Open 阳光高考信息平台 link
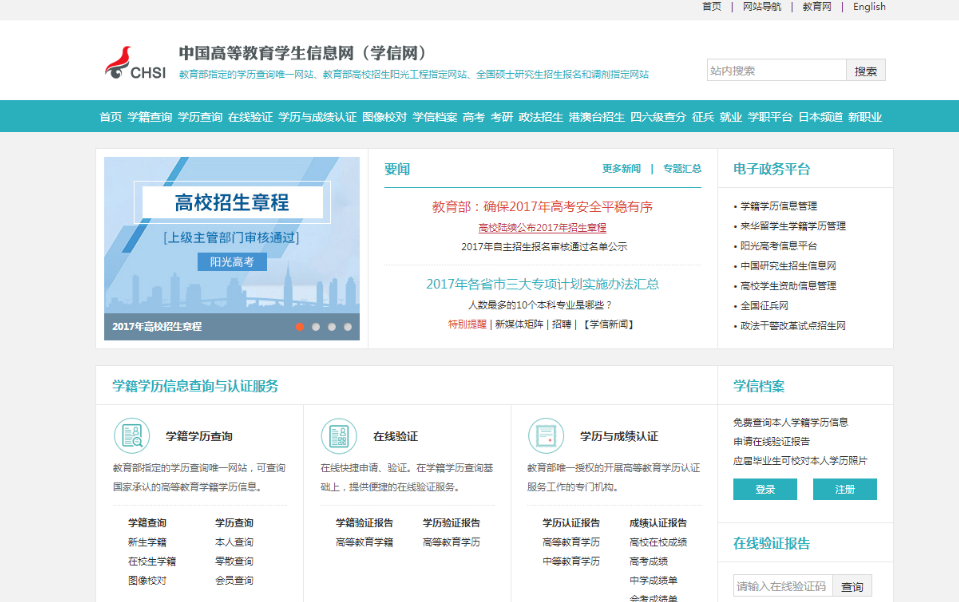959x602 pixels. tap(778, 246)
